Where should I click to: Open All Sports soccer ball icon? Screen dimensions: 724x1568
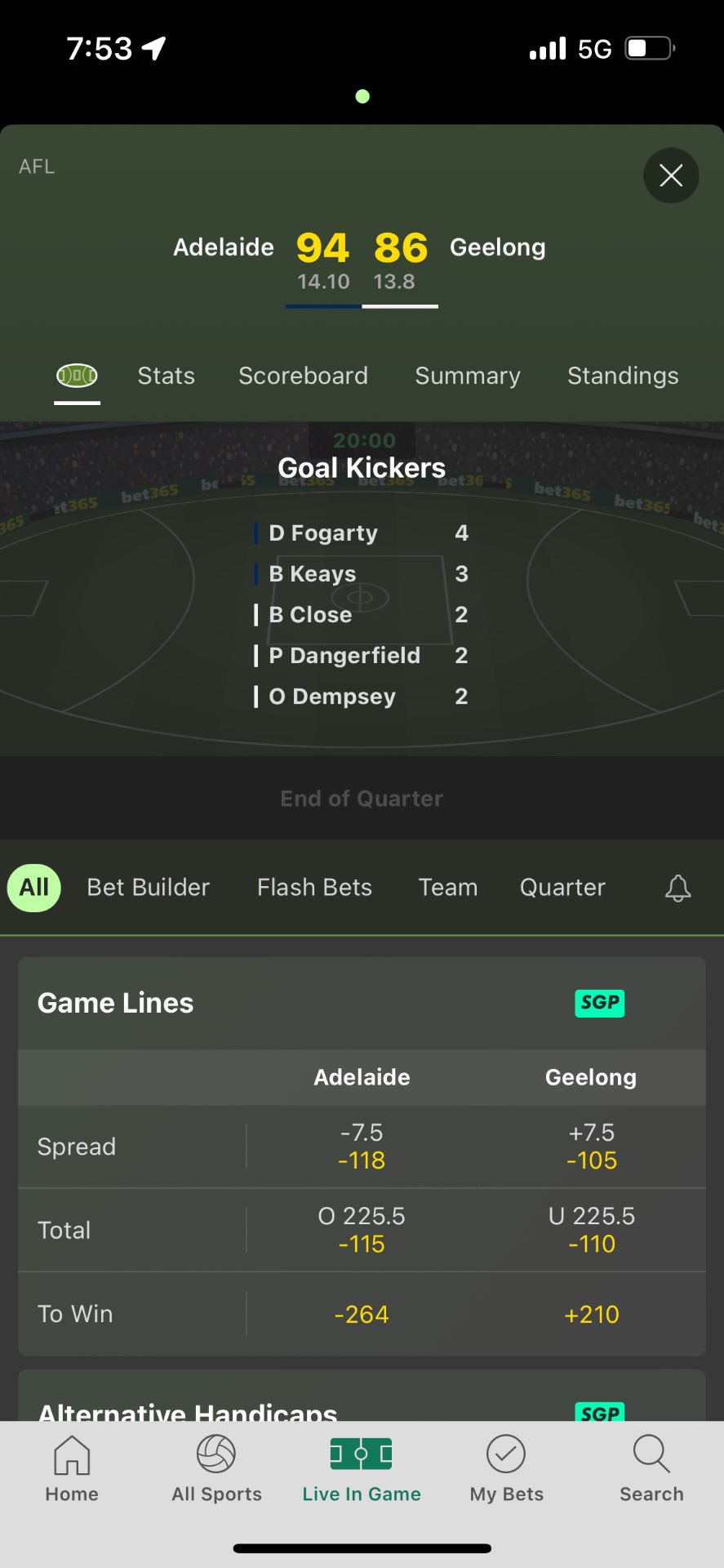[x=216, y=1454]
